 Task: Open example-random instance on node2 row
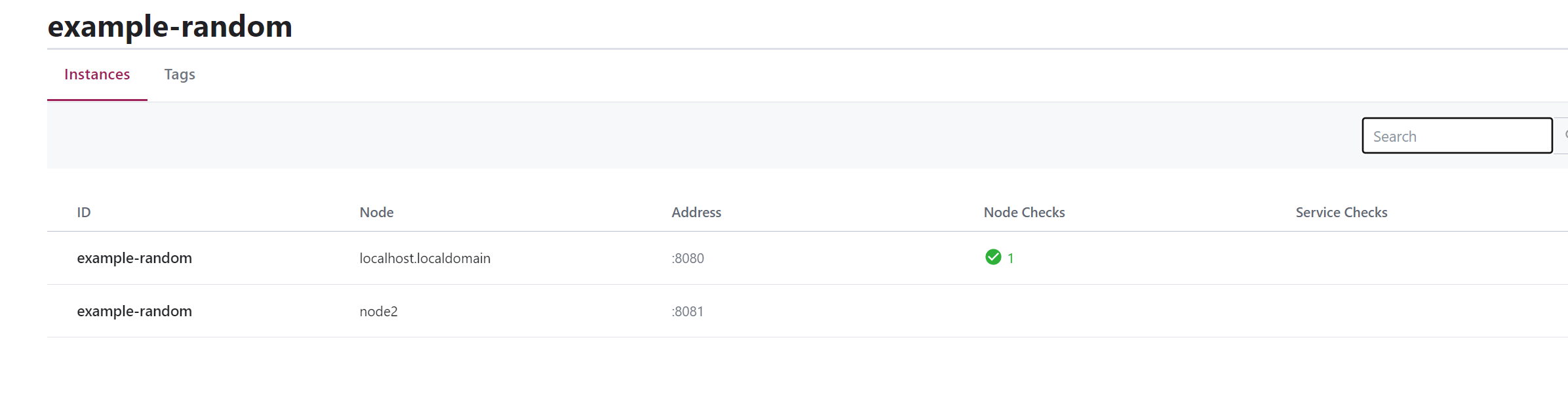[x=134, y=312]
